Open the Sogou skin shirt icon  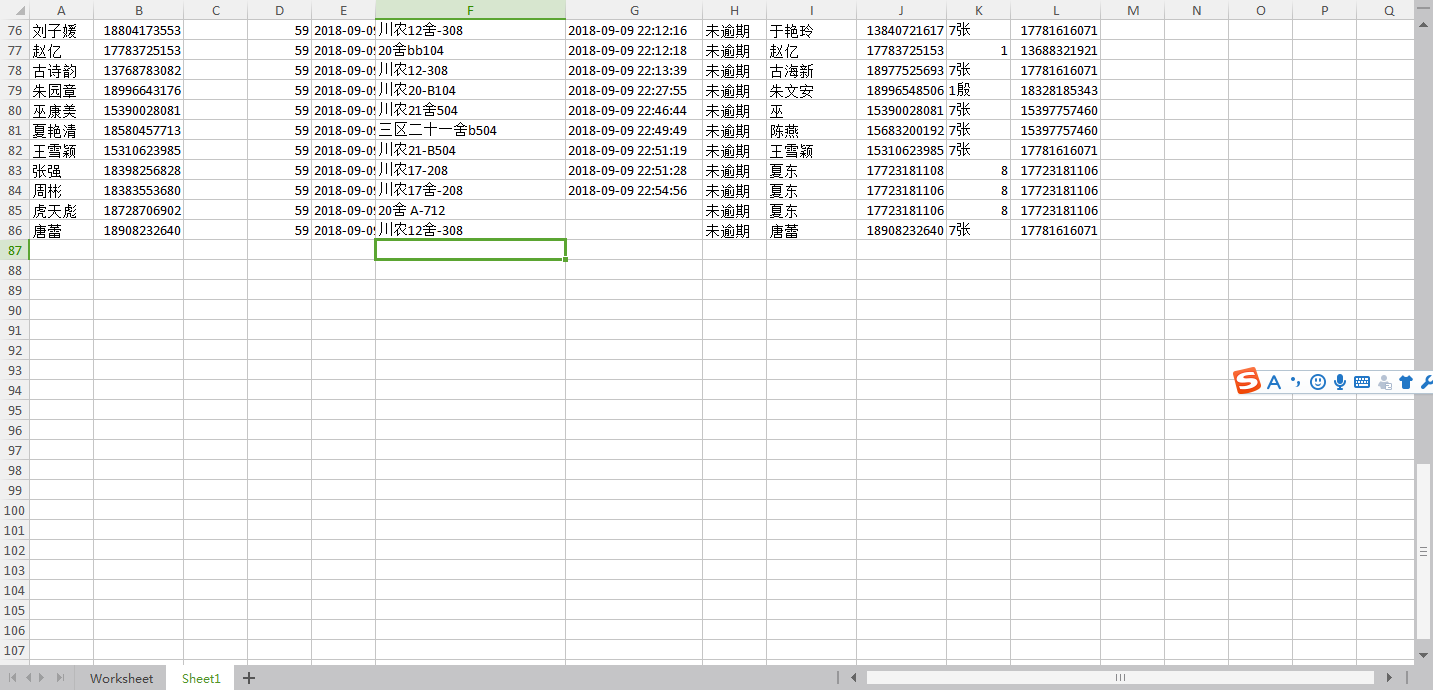pyautogui.click(x=1406, y=382)
